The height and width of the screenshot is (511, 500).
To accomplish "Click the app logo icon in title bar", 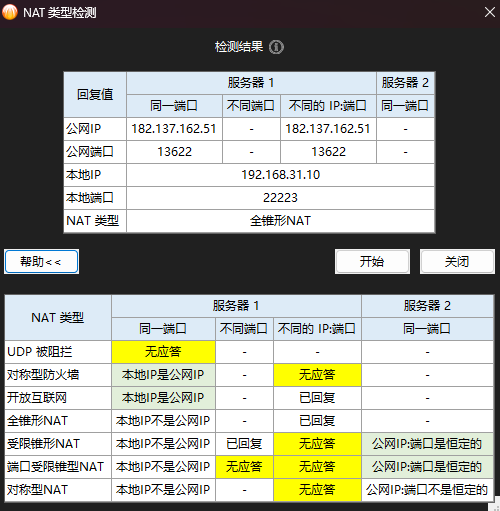I will coord(10,12).
